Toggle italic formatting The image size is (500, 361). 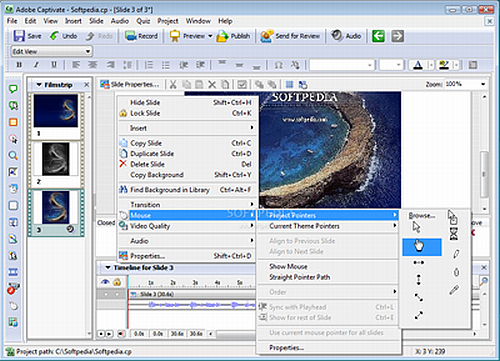[x=36, y=65]
